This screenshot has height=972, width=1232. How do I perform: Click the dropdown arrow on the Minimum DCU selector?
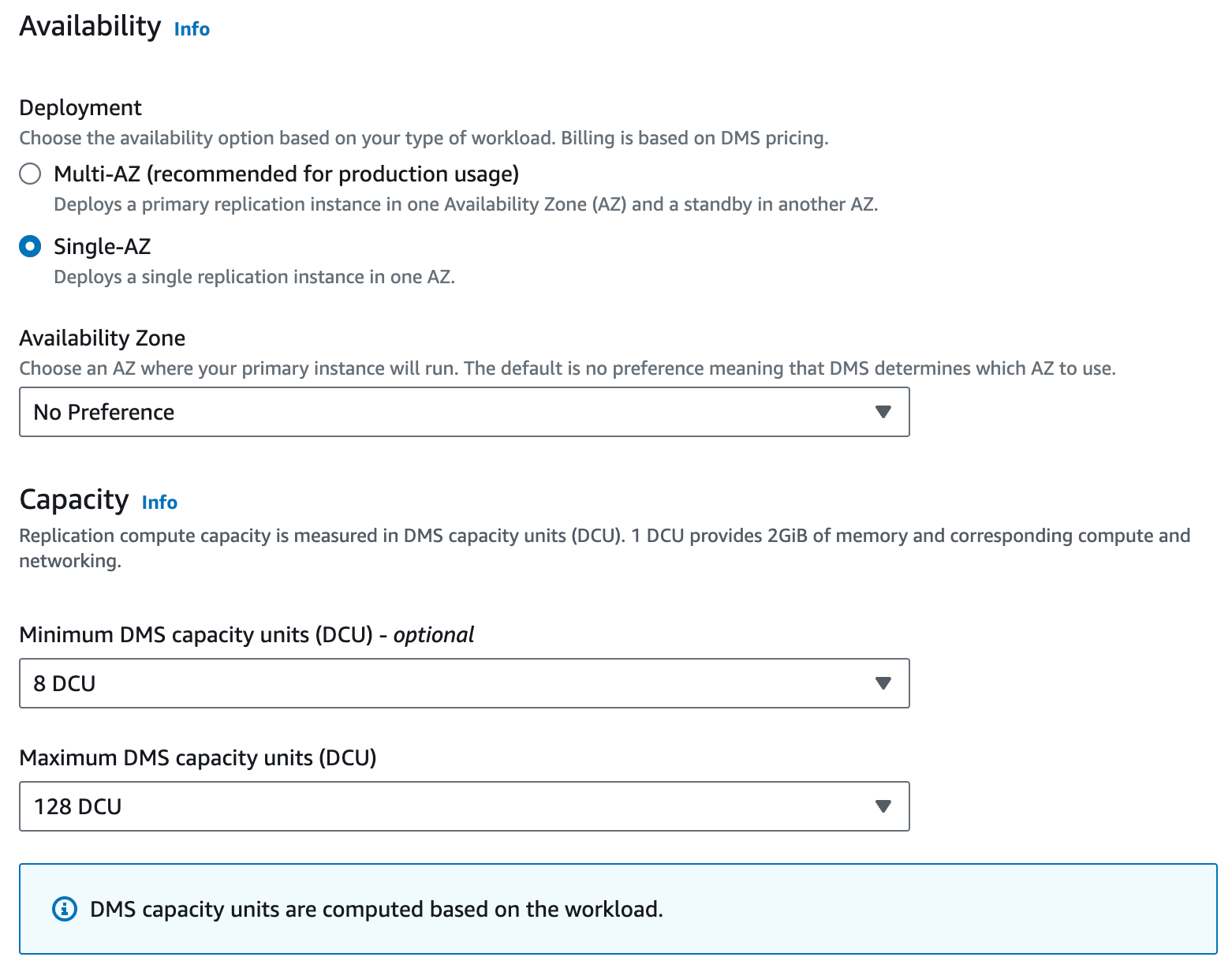[883, 683]
